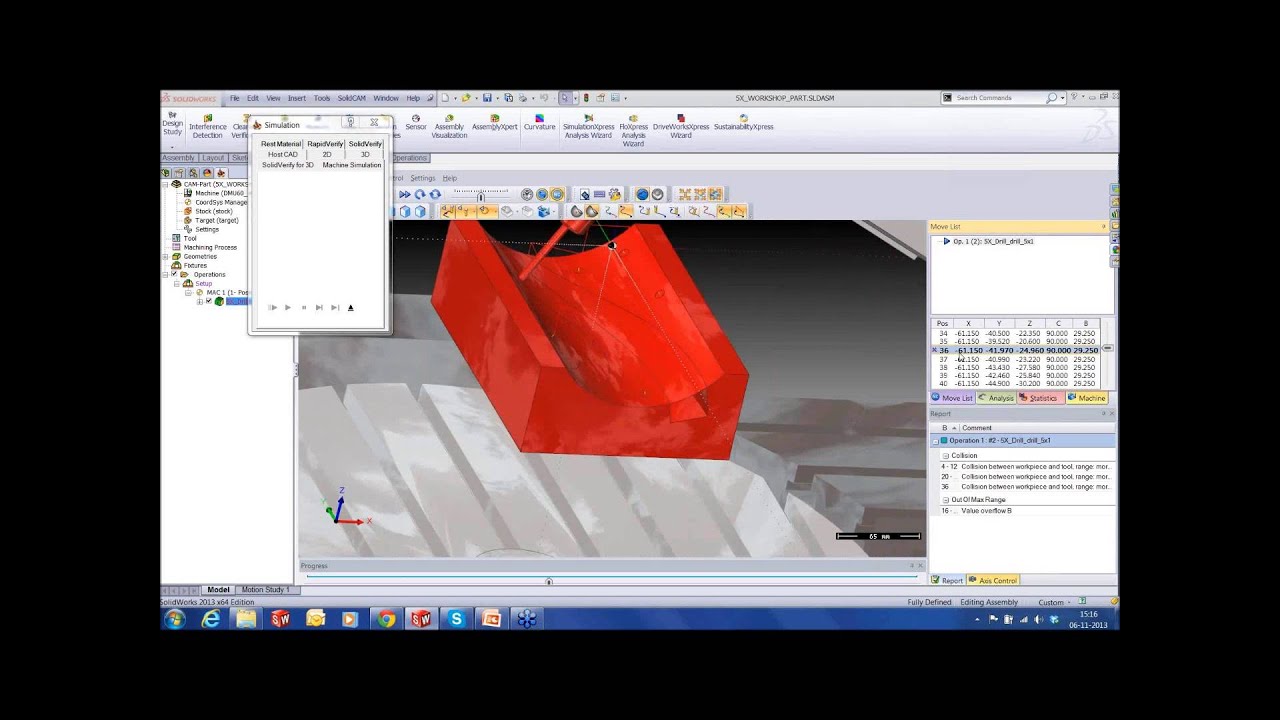Open the Sensor tool
Viewport: 1280px width, 720px height.
(x=416, y=122)
